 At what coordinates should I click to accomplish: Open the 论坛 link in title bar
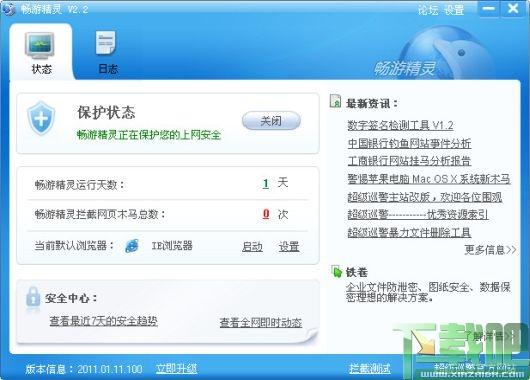click(428, 9)
